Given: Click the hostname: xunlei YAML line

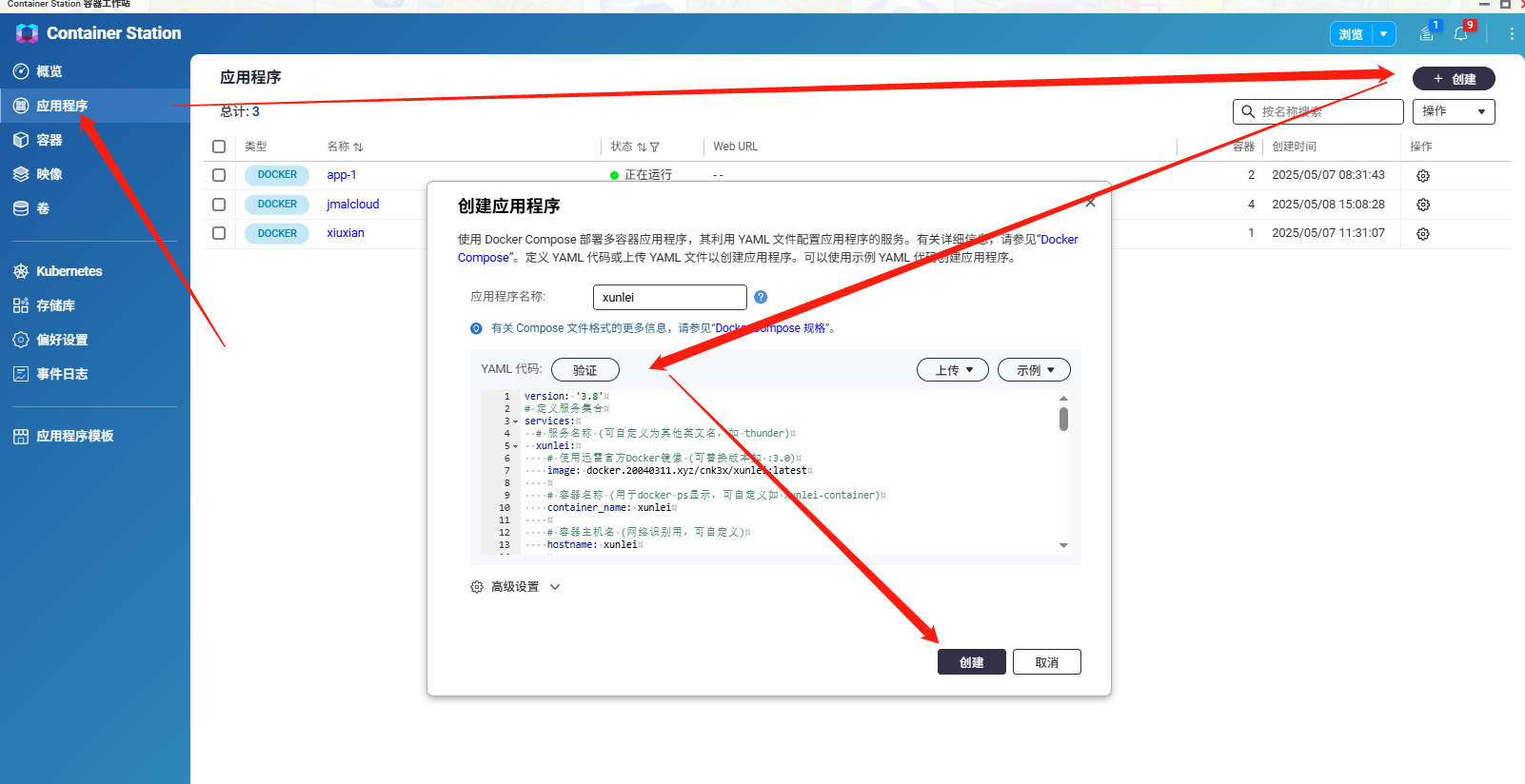Looking at the screenshot, I should click(x=595, y=545).
